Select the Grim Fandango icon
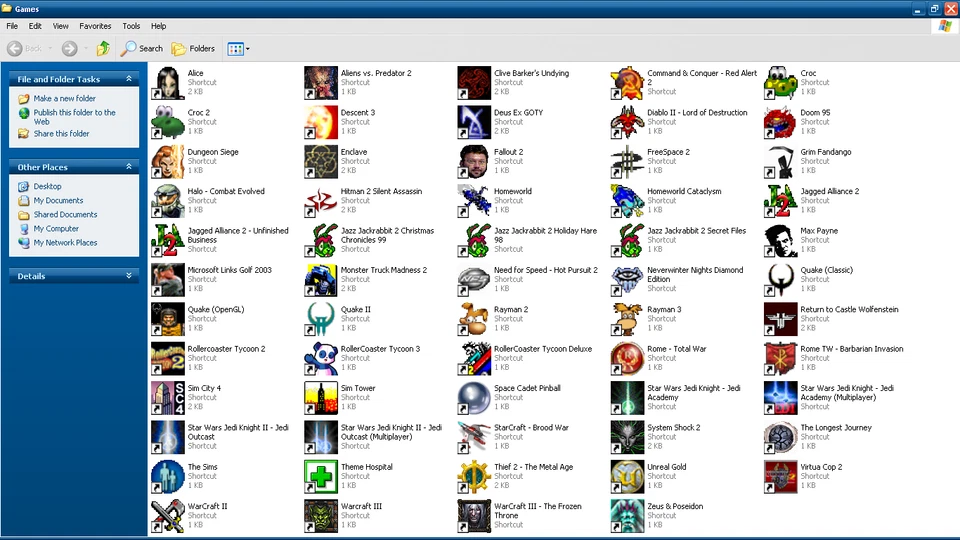This screenshot has width=960, height=540. click(780, 162)
